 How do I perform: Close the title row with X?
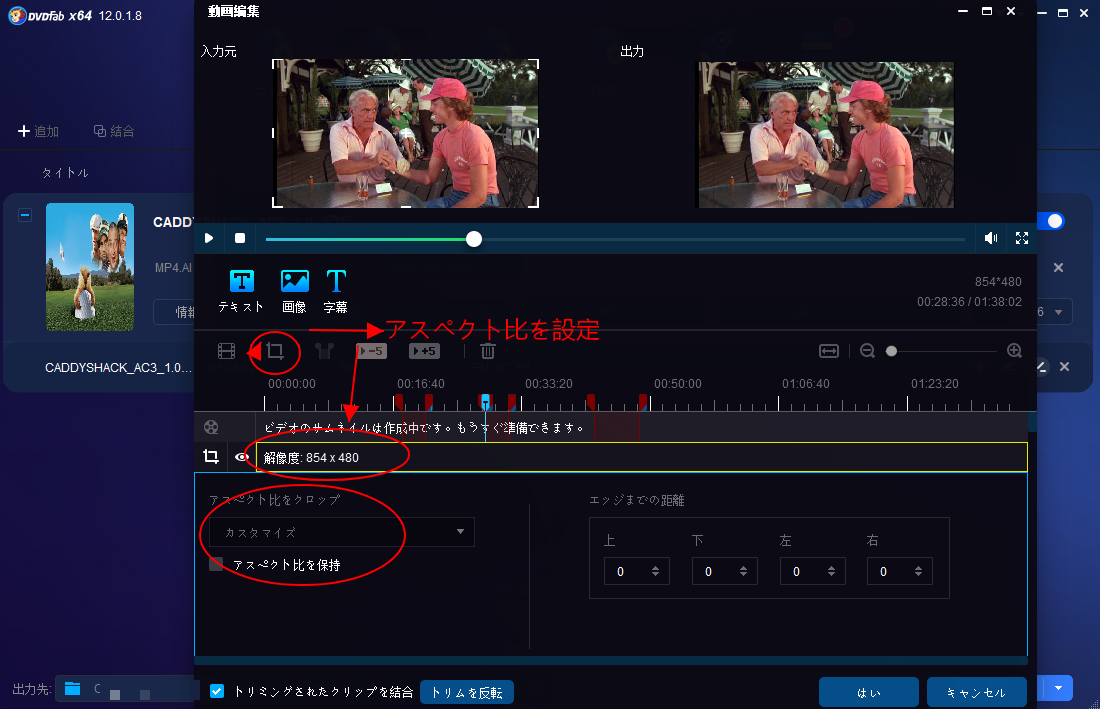[1059, 267]
